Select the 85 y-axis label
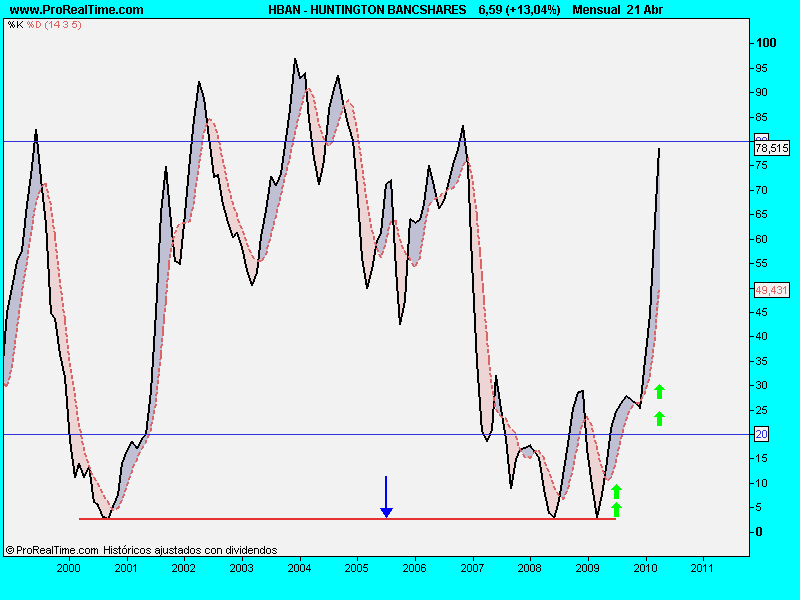Viewport: 800px width, 600px height. coord(761,117)
